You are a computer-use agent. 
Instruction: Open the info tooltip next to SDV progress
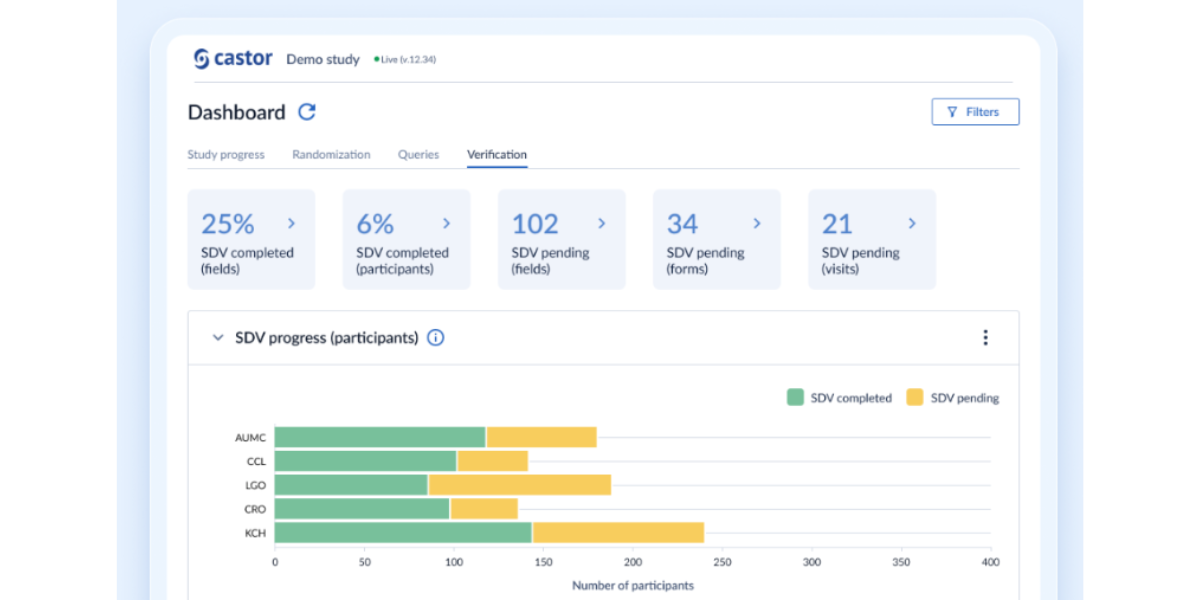435,338
